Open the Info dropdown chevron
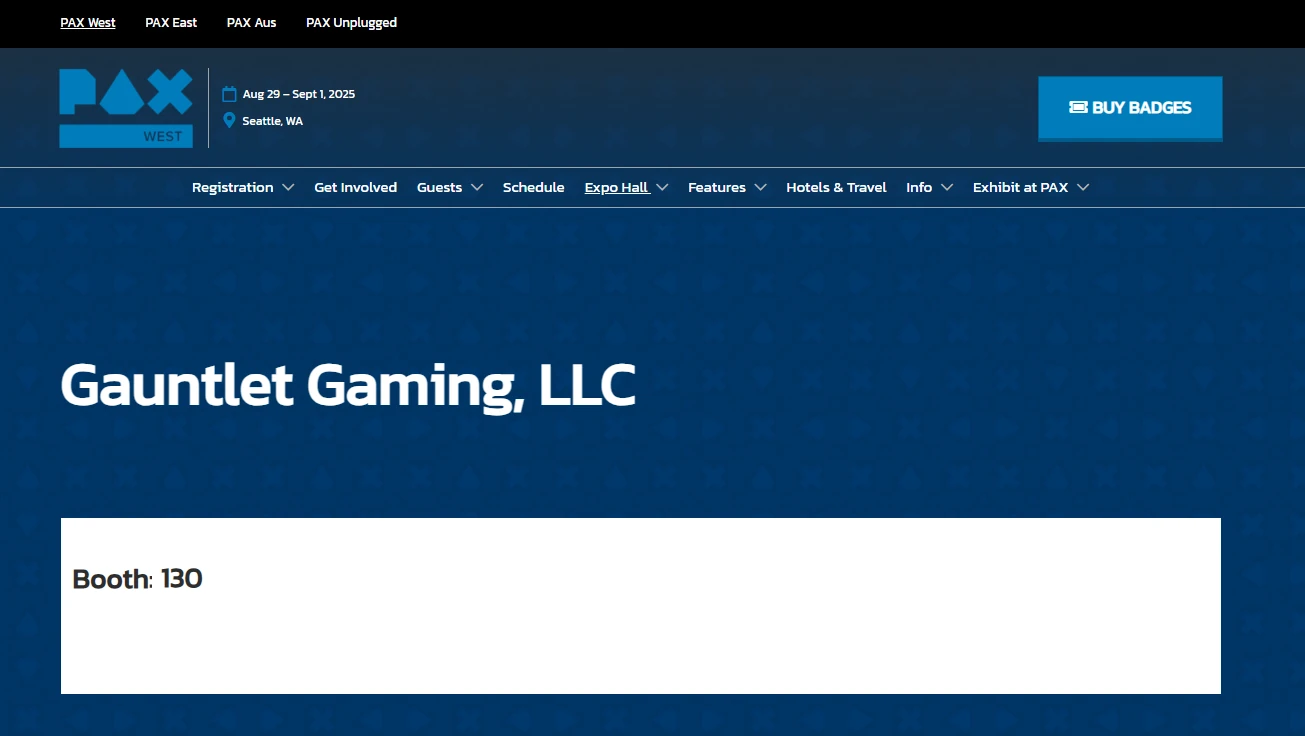1305x736 pixels. 947,188
